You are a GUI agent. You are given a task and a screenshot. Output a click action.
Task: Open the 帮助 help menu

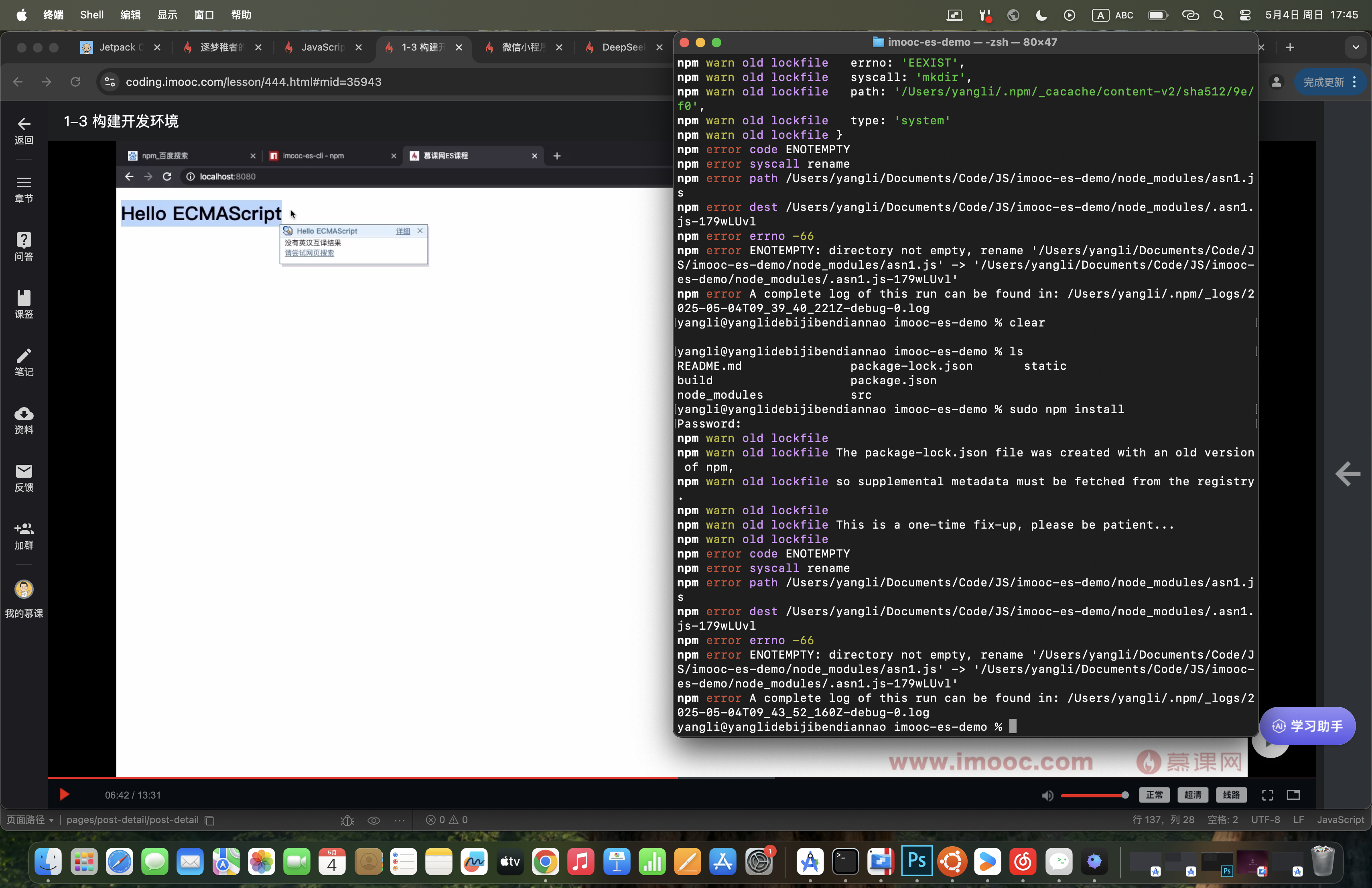(241, 14)
